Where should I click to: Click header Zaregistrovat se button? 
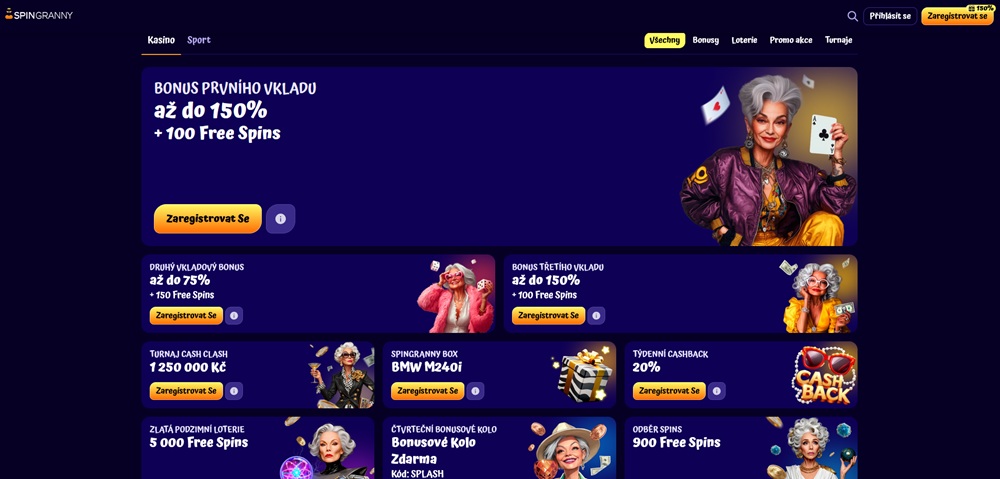click(957, 16)
